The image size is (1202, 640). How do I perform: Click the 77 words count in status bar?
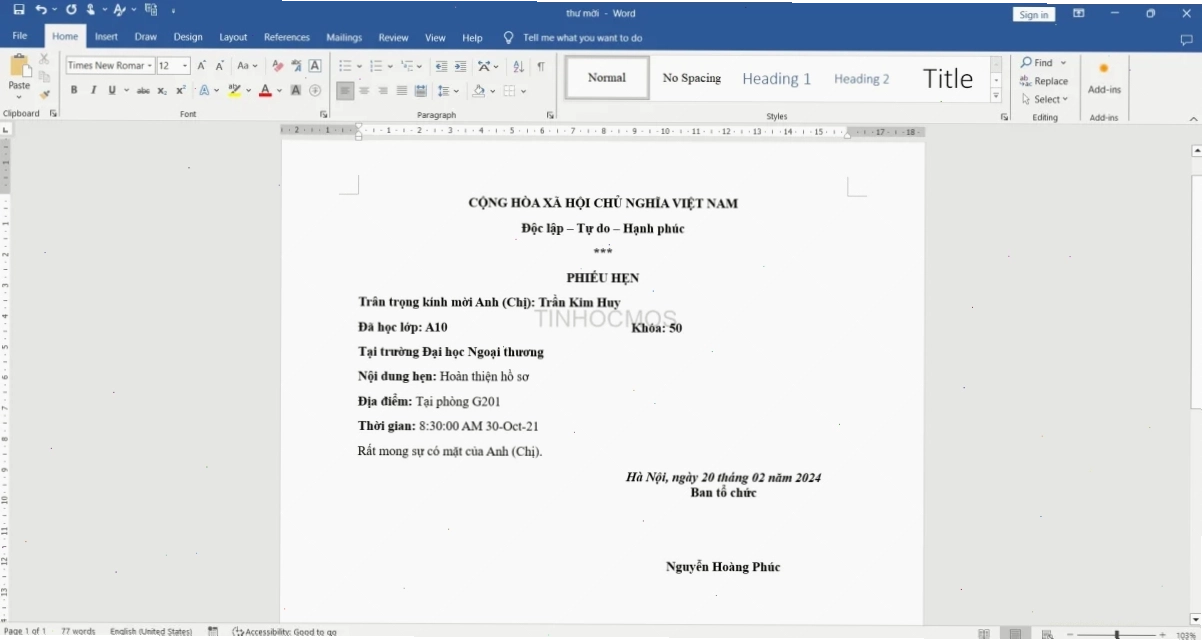78,632
